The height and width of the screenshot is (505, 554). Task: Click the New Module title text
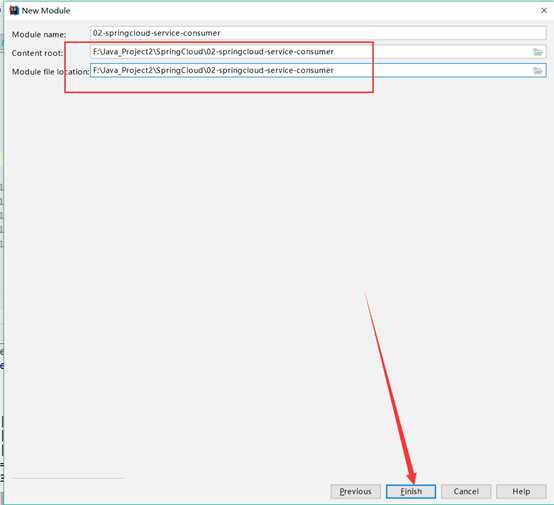point(46,11)
